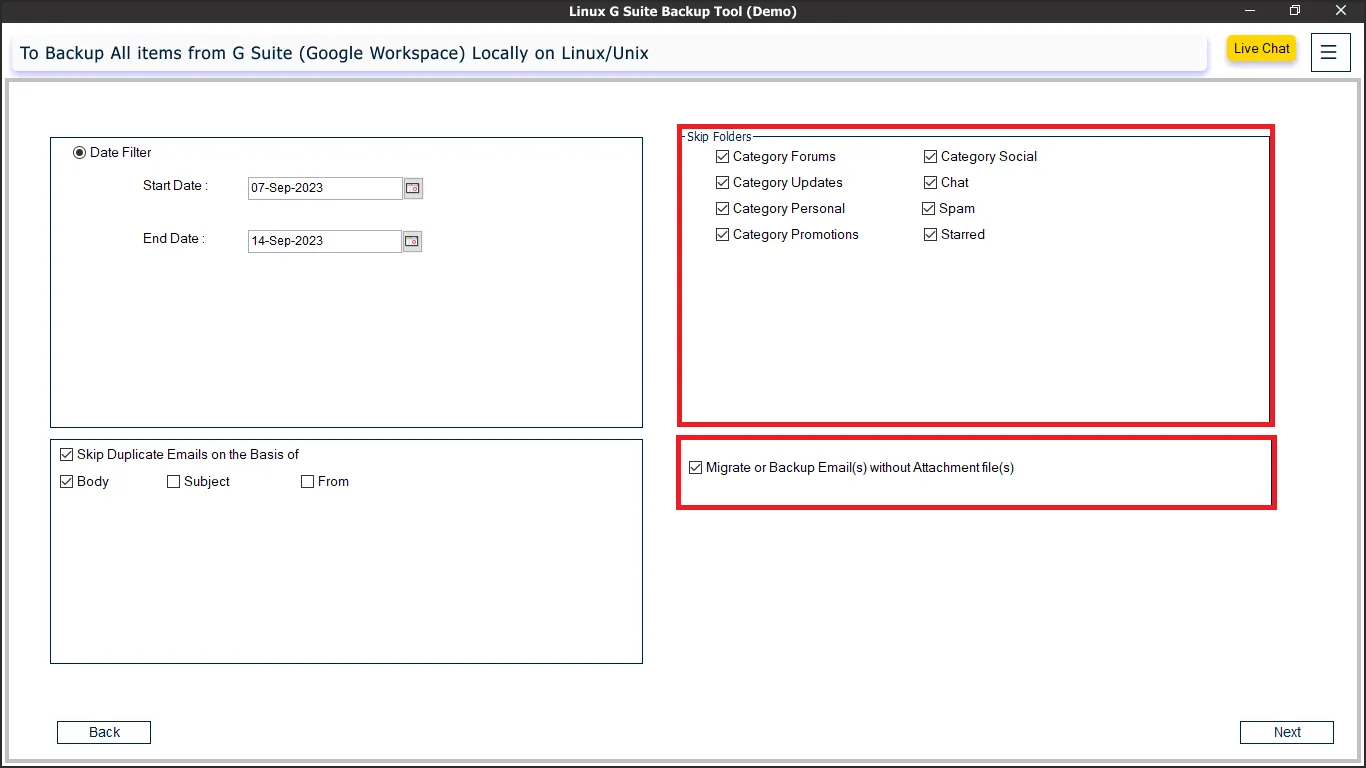
Task: Toggle the Spam folder checkbox
Action: tap(929, 209)
